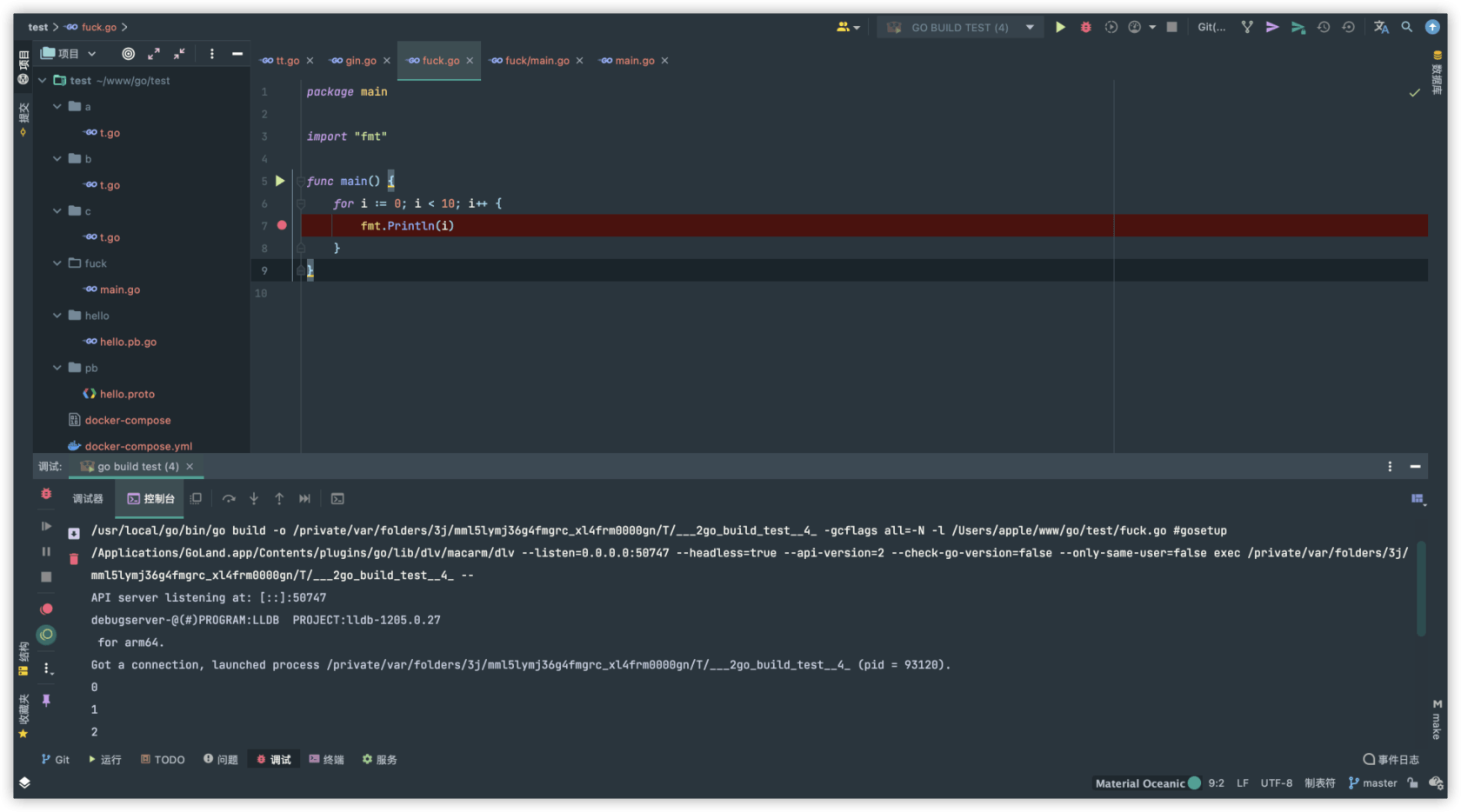Open the project view selector dropdown (项目)
Screen dimensions: 1461x812
click(x=69, y=54)
